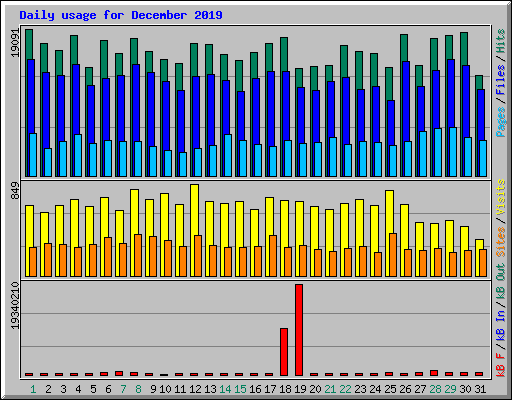Select green day label "22" on the x-axis
The height and width of the screenshot is (400, 512).
[345, 389]
